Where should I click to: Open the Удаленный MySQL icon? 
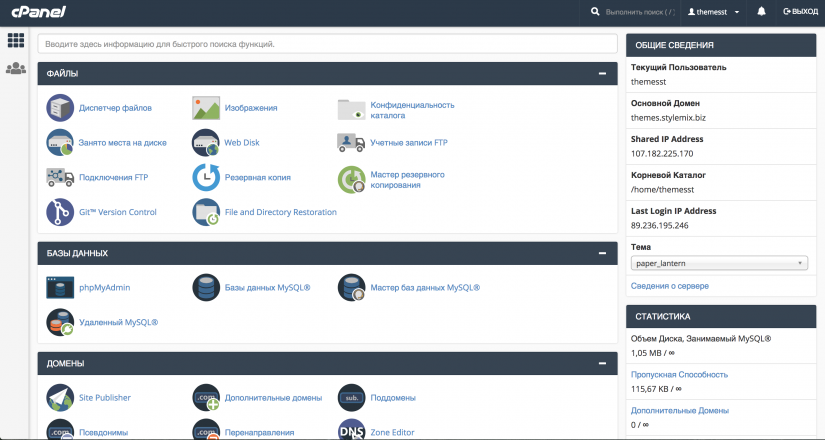point(60,322)
